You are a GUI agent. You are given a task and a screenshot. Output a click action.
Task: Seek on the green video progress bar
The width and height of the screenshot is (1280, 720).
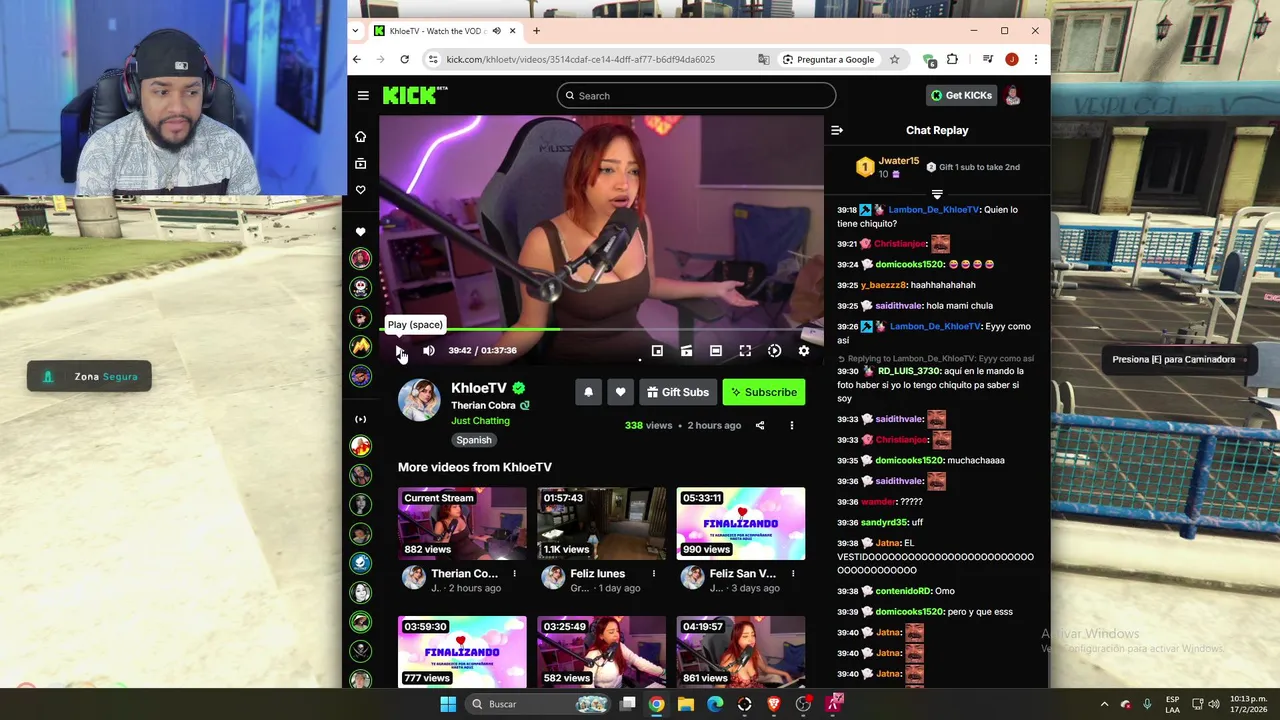pyautogui.click(x=601, y=329)
